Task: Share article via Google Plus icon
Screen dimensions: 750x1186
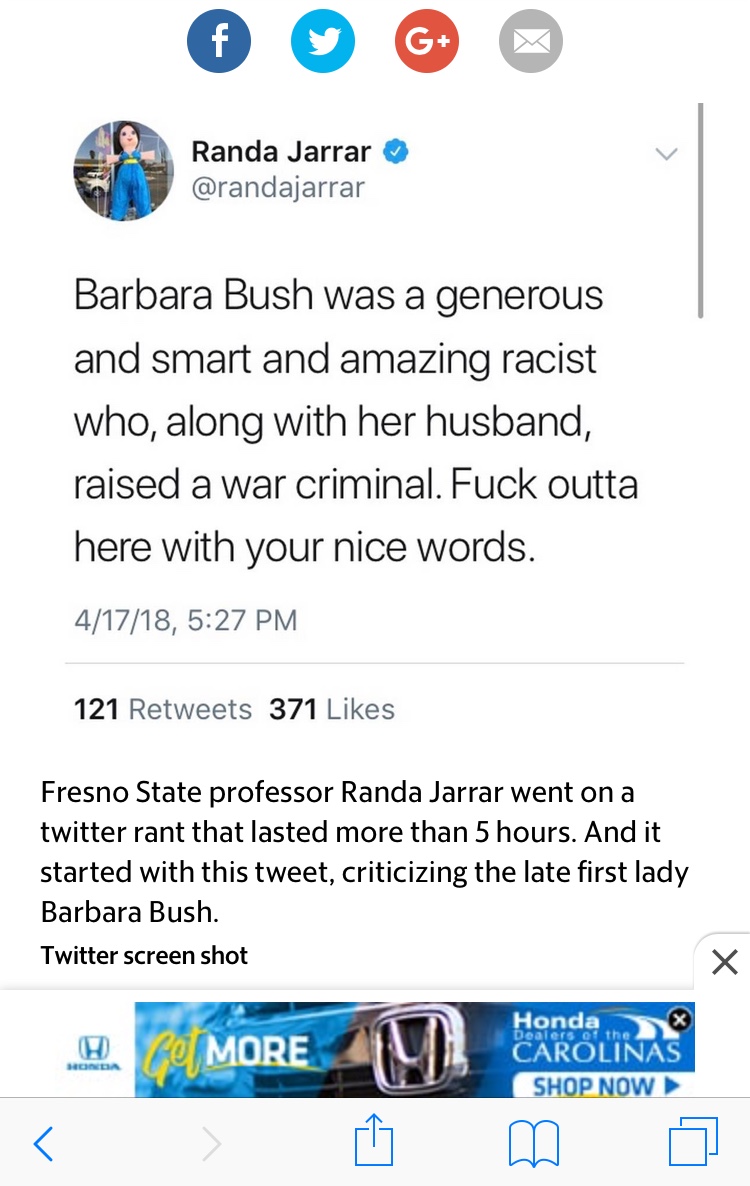Action: tap(426, 41)
